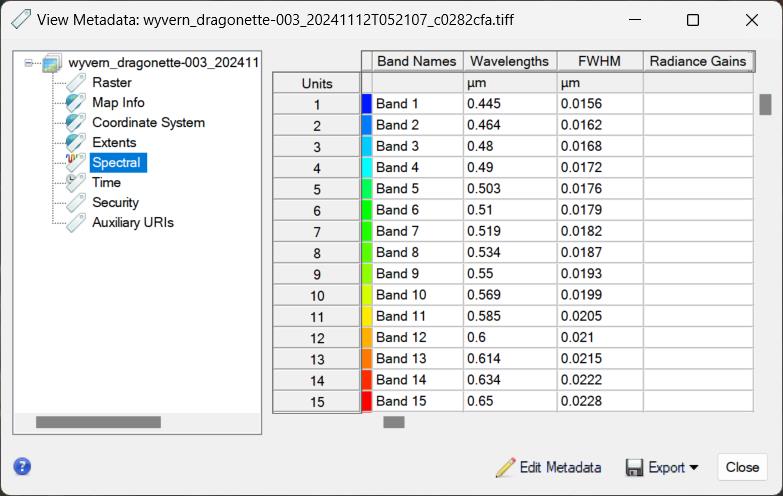Click the FWHM column header
This screenshot has height=496, width=783.
600,61
